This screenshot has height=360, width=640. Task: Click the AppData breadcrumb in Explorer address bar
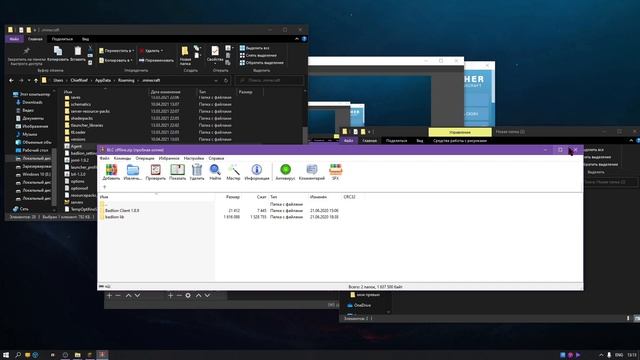point(103,80)
